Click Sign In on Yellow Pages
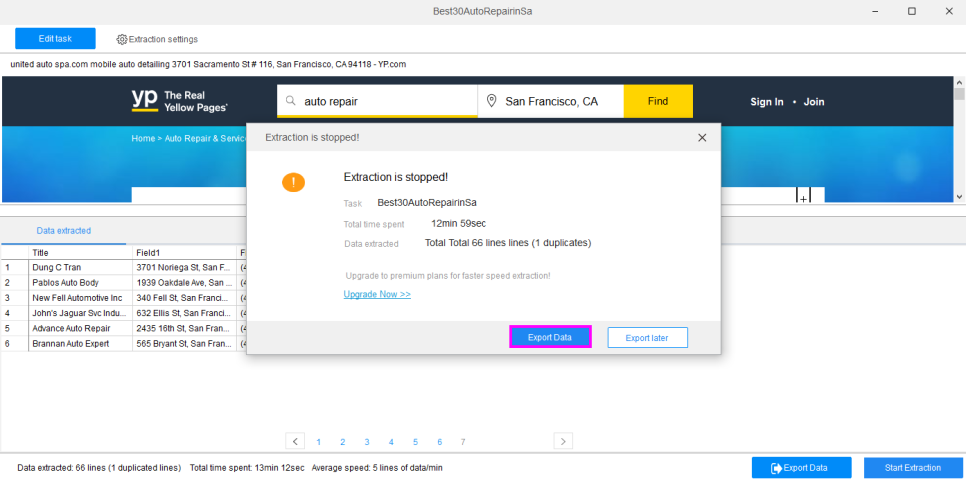The width and height of the screenshot is (966, 479). click(766, 102)
